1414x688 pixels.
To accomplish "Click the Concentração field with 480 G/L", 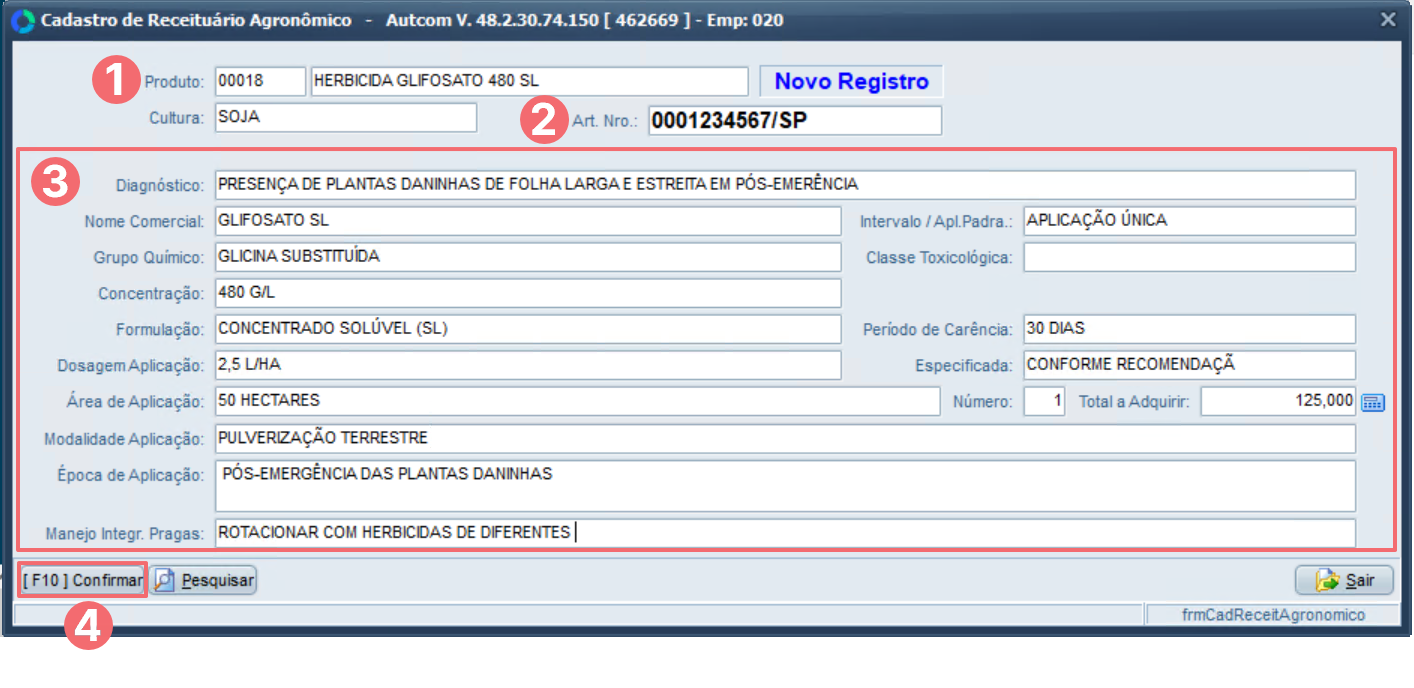I will 527,293.
